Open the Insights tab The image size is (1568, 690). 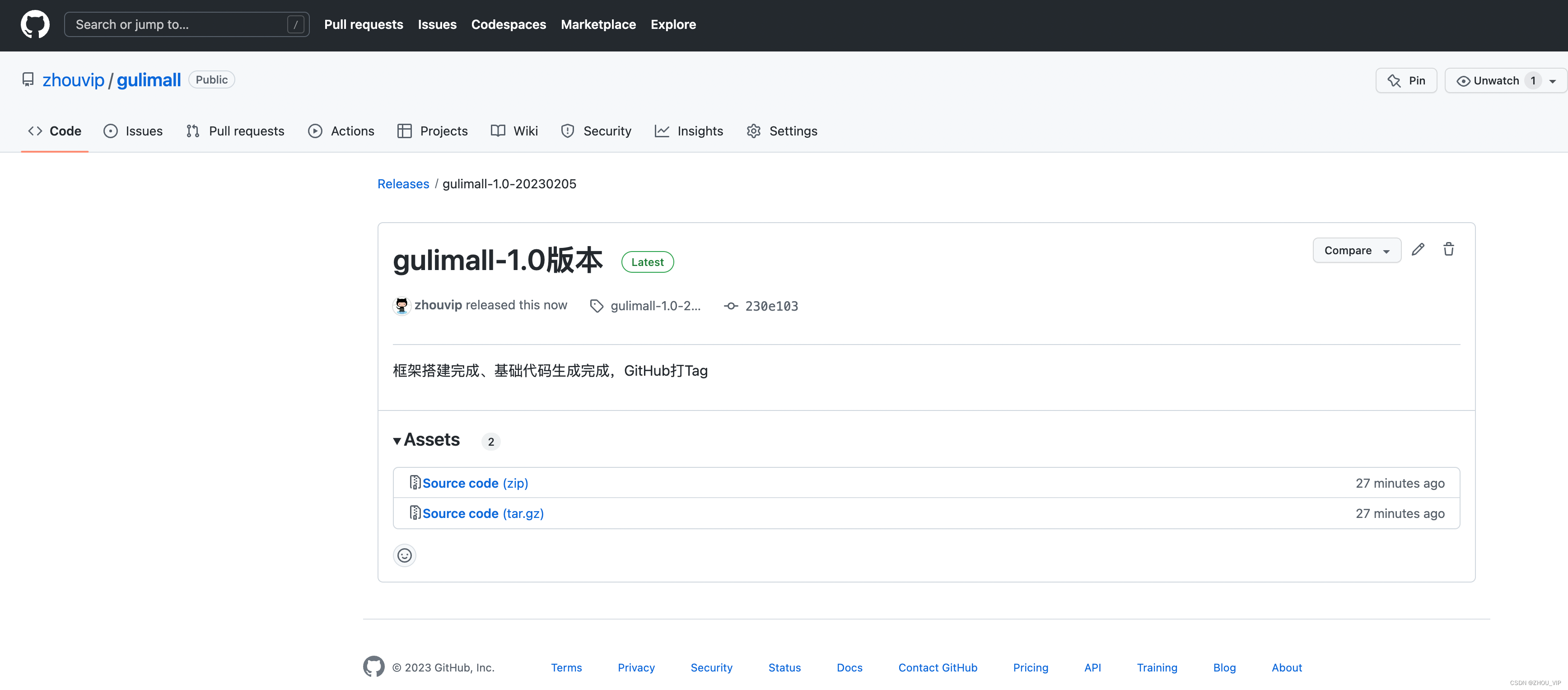pyautogui.click(x=688, y=131)
